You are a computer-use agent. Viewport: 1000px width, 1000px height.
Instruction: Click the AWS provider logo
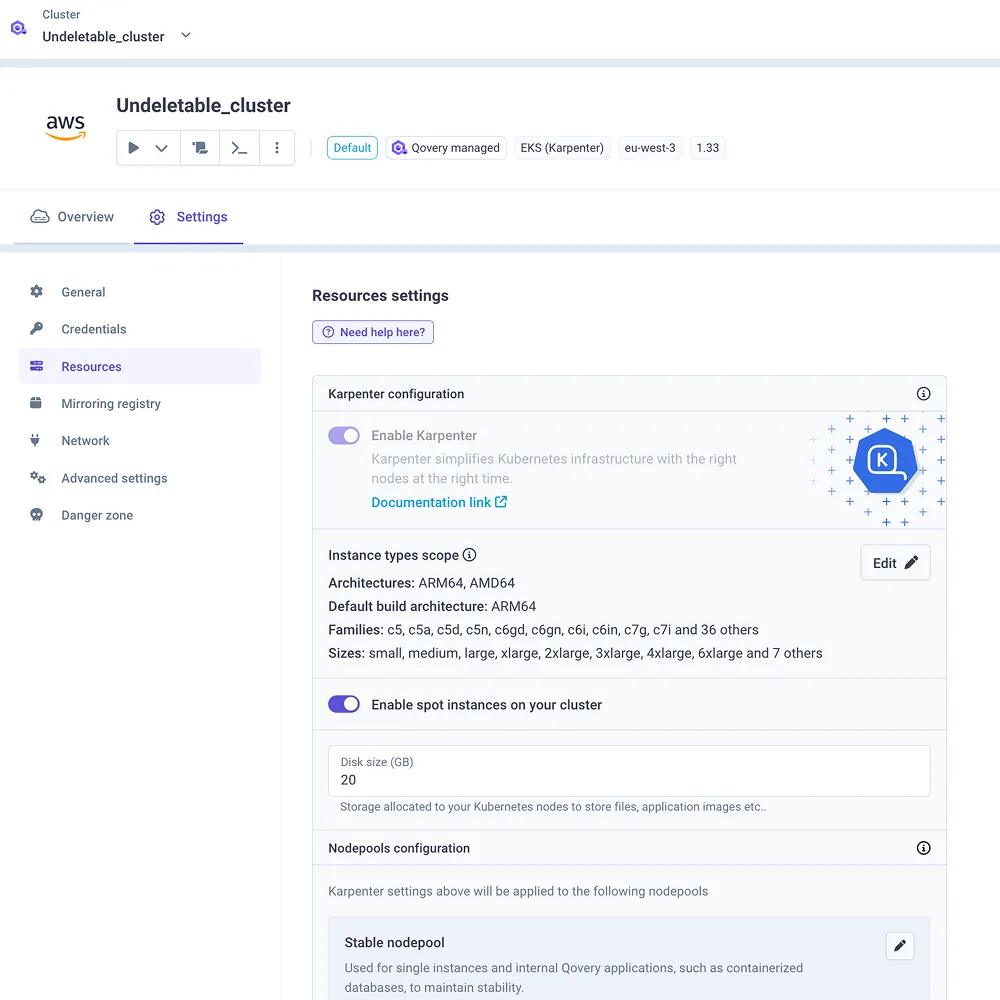66,126
